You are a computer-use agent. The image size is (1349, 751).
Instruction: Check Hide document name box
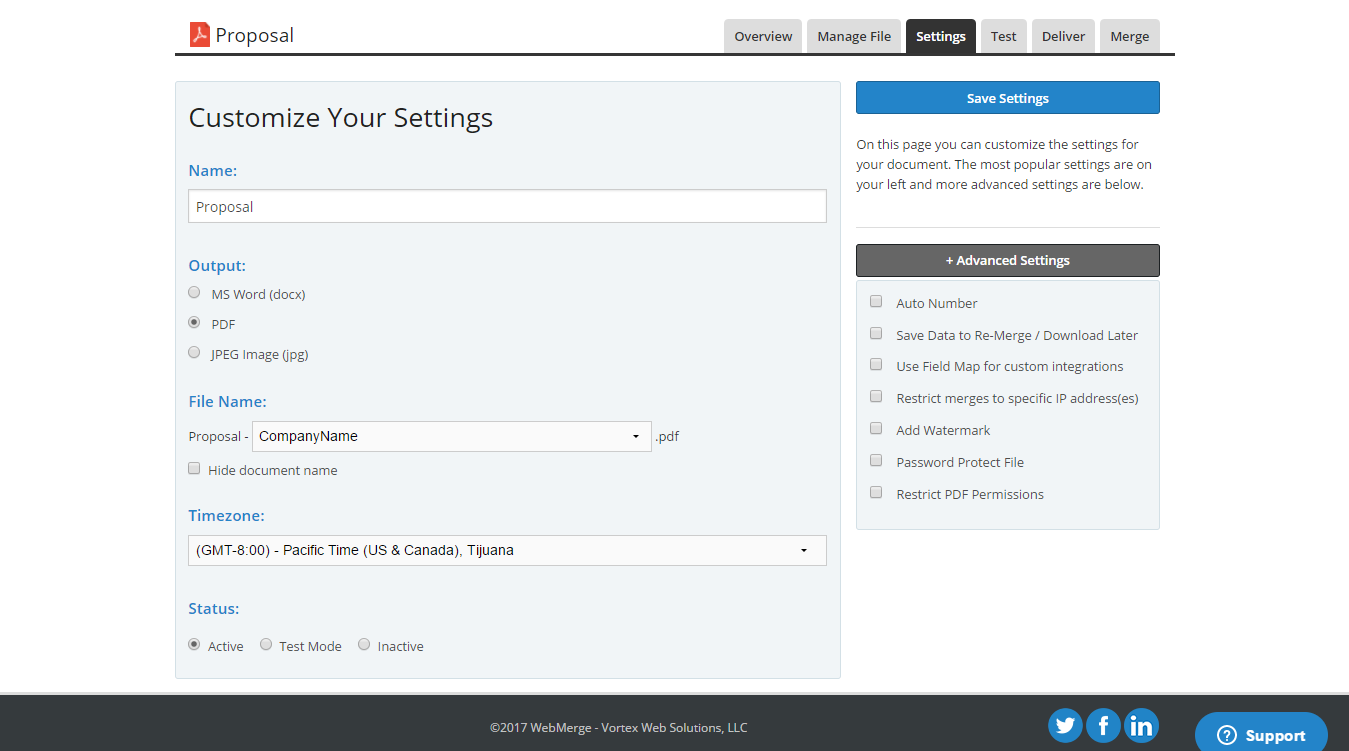[x=194, y=468]
